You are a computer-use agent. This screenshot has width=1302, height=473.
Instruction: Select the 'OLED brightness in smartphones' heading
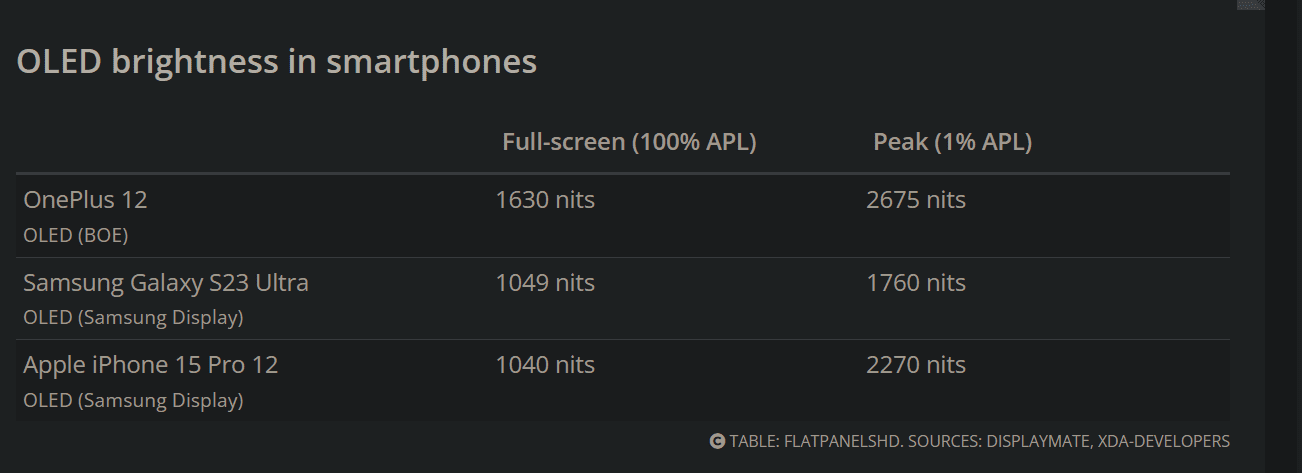(277, 62)
